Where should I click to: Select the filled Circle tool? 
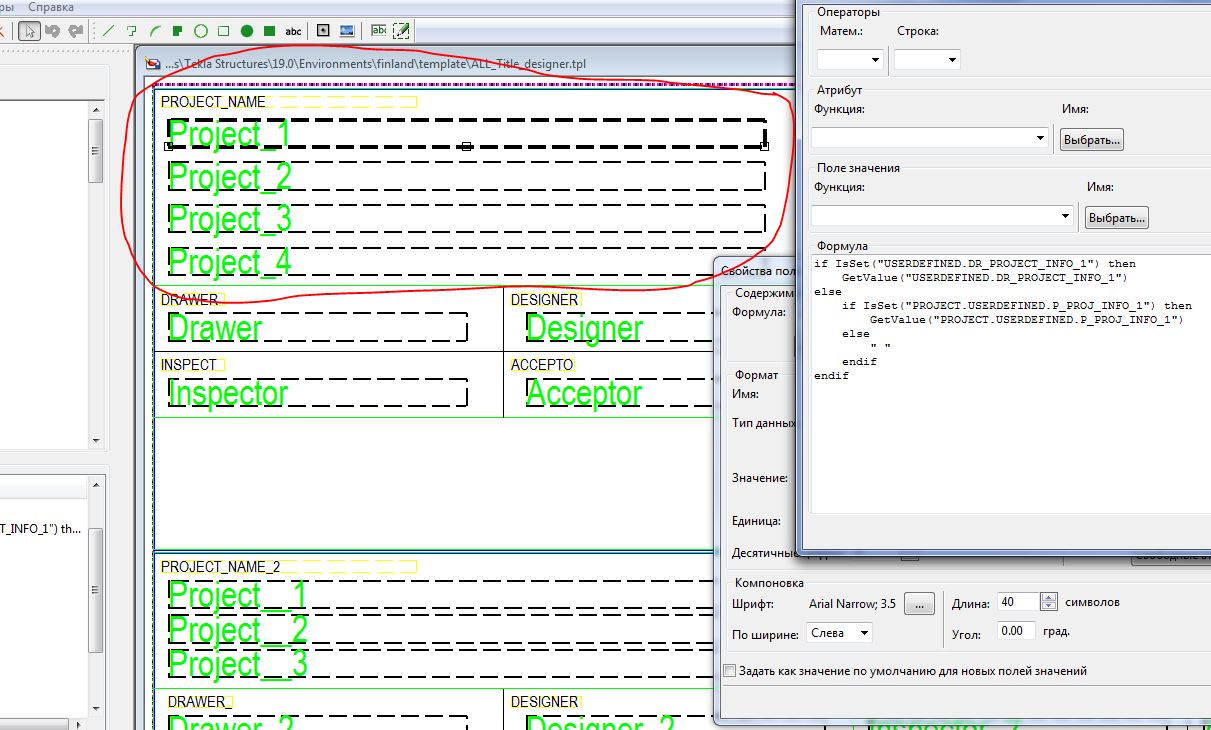point(247,31)
